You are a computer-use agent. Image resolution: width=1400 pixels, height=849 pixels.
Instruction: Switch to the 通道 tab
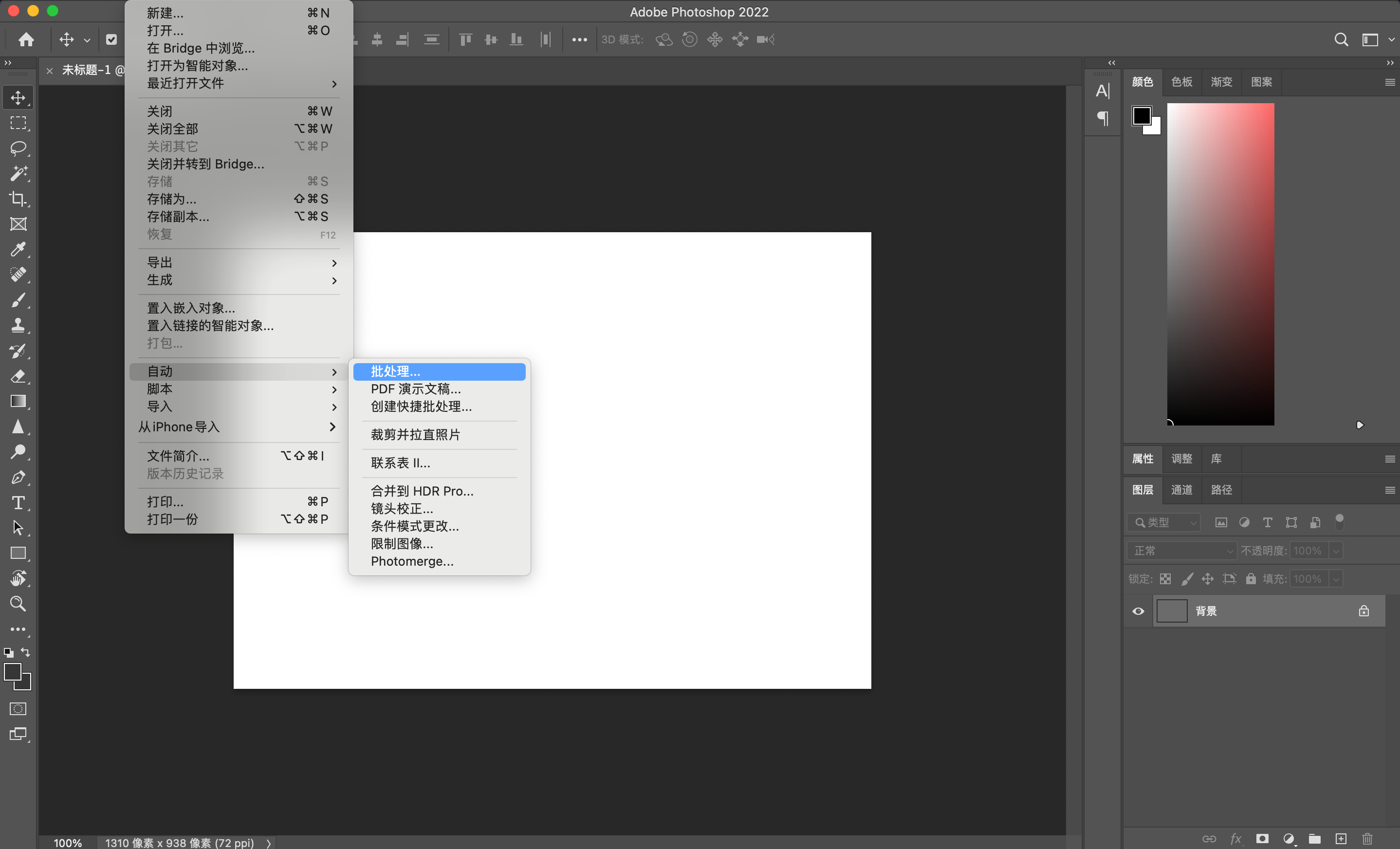1181,490
